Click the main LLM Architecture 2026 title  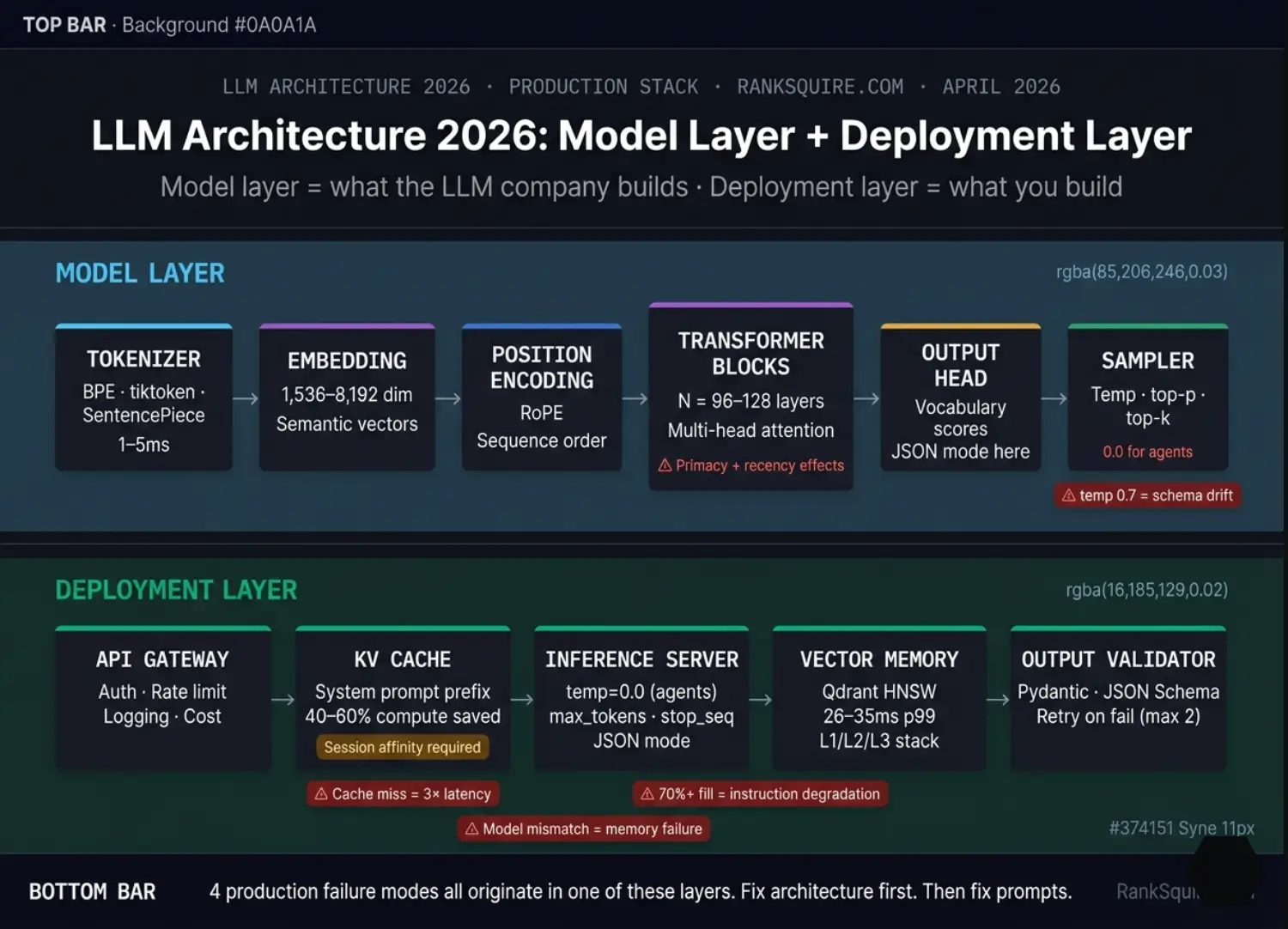click(641, 136)
